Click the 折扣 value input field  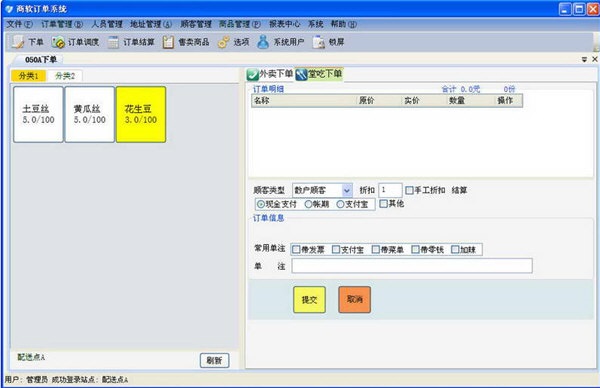390,190
